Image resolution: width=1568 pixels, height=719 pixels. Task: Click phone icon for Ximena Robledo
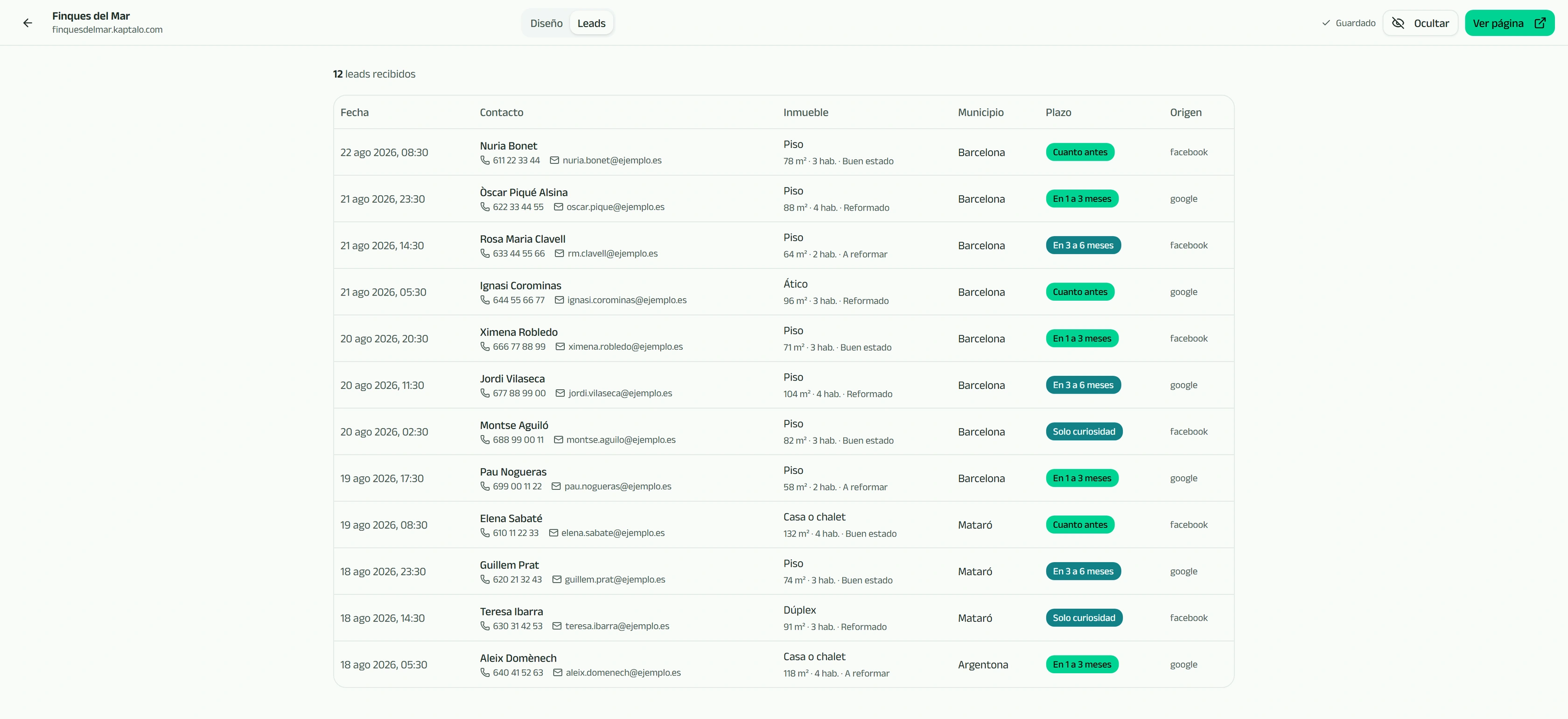point(485,346)
